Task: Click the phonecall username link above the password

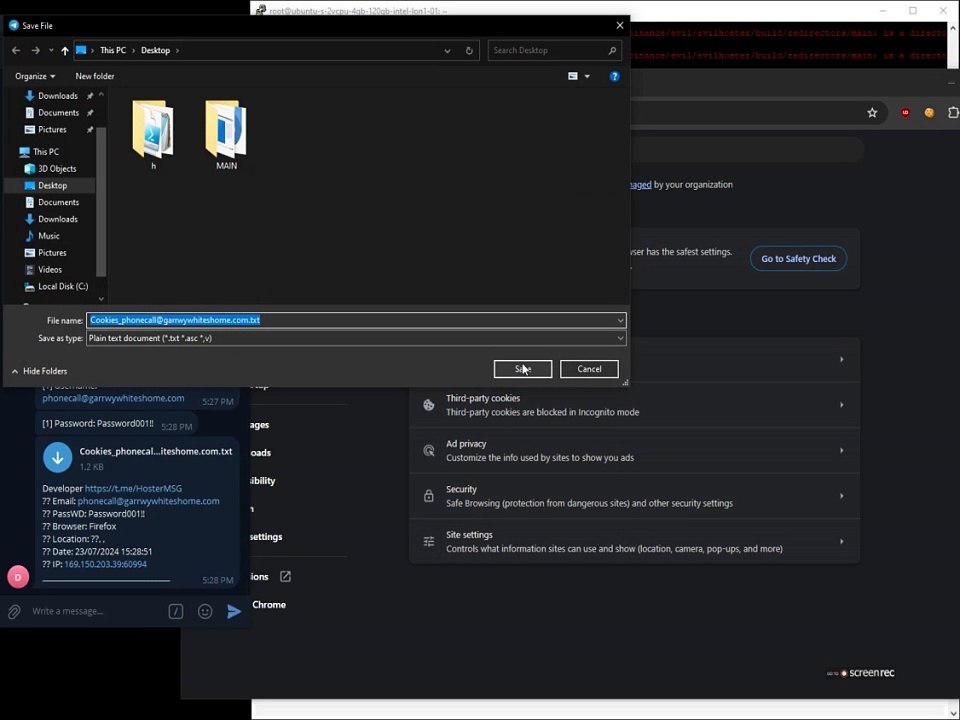Action: click(x=113, y=398)
